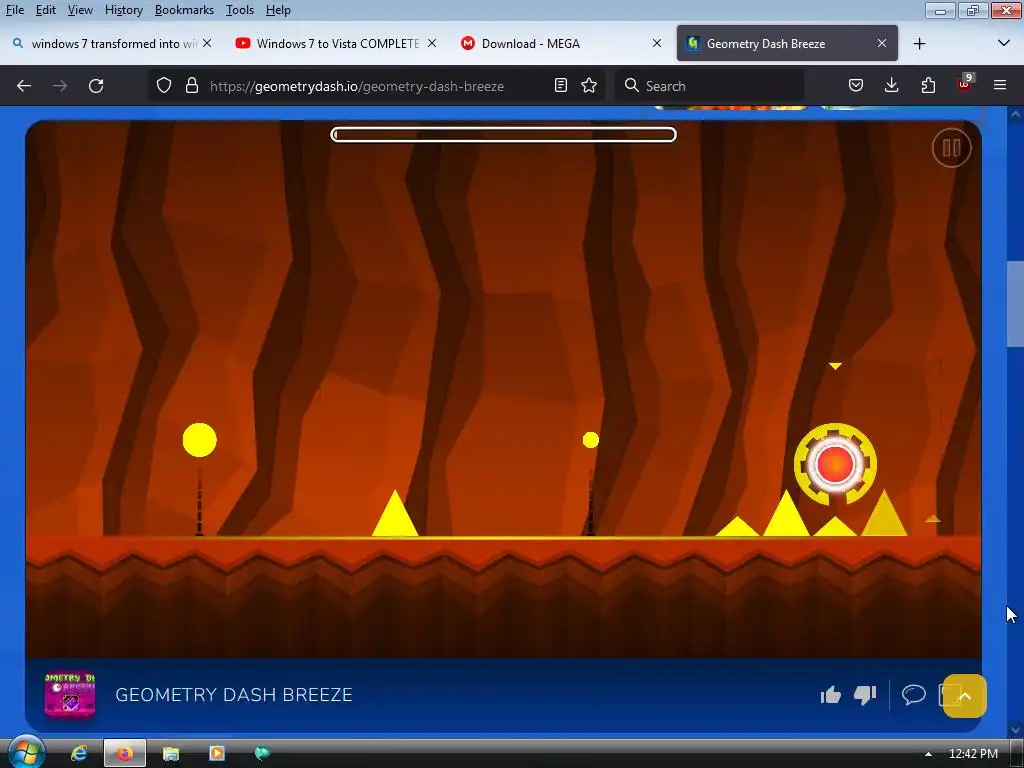
Task: Open the tracking protection shield icon
Action: pos(164,86)
